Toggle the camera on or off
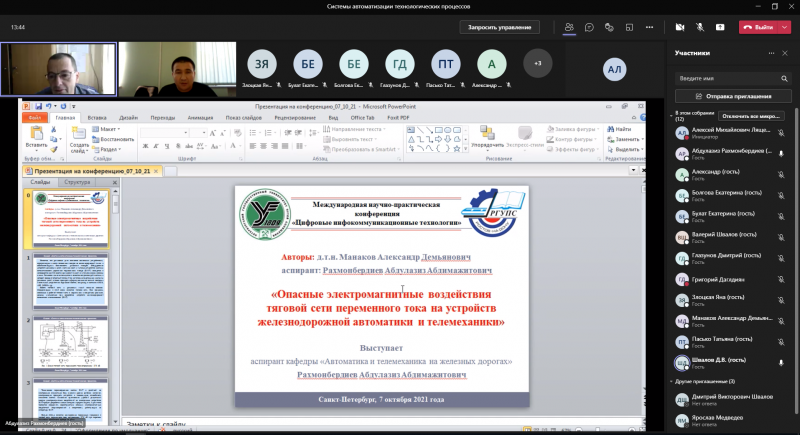 (680, 27)
